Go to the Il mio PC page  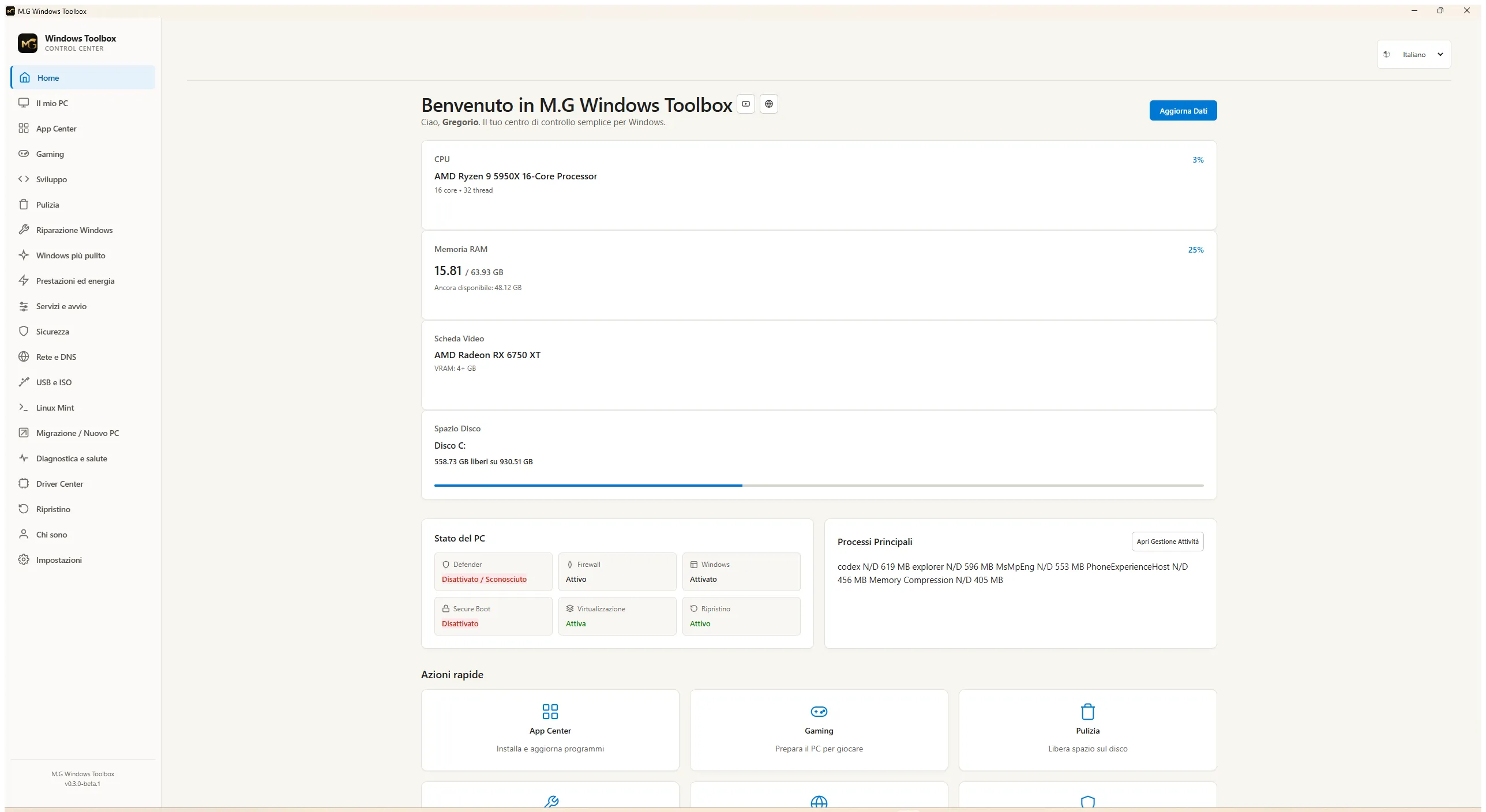pyautogui.click(x=82, y=103)
